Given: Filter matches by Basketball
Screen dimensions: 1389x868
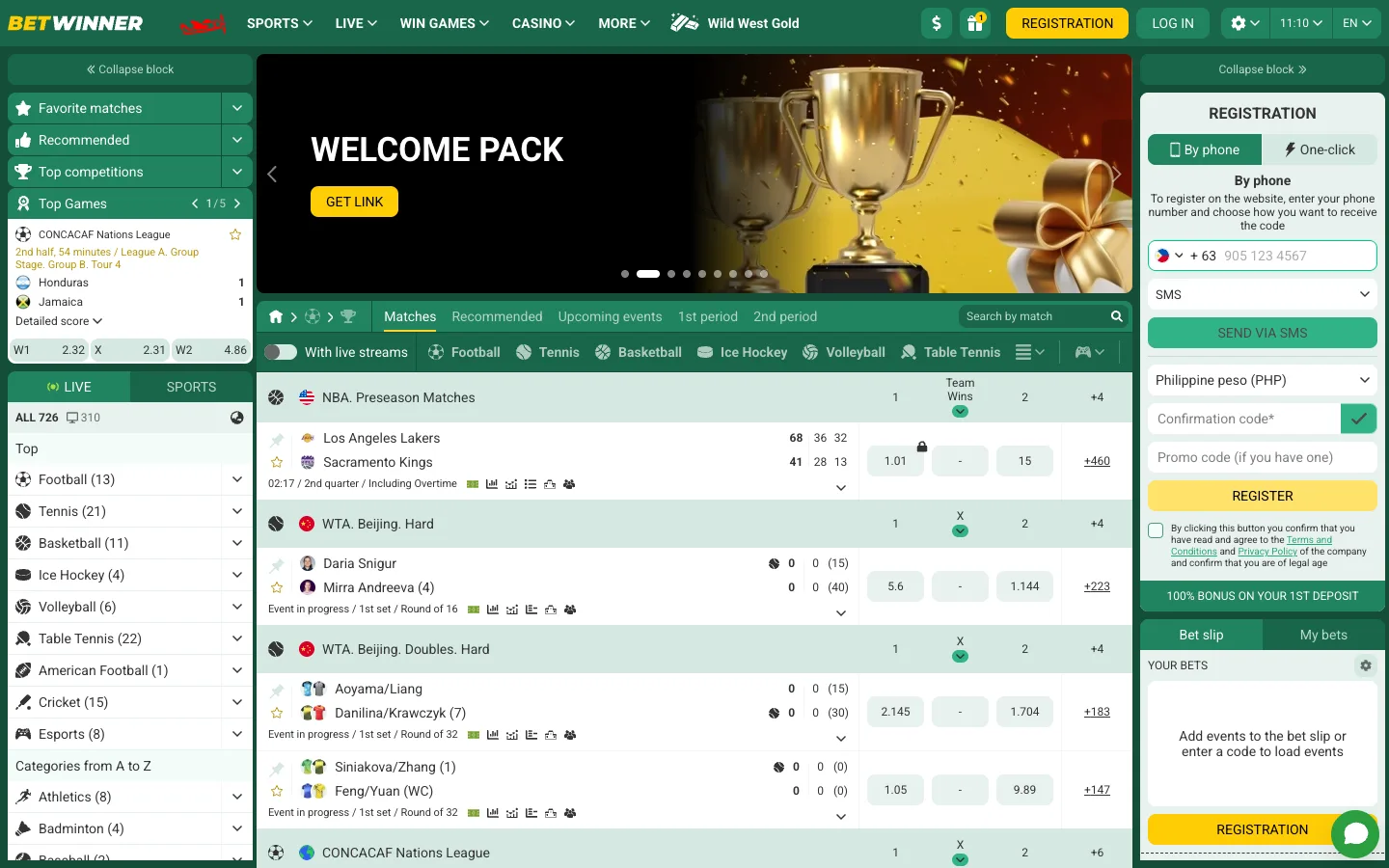Looking at the screenshot, I should click(x=639, y=352).
